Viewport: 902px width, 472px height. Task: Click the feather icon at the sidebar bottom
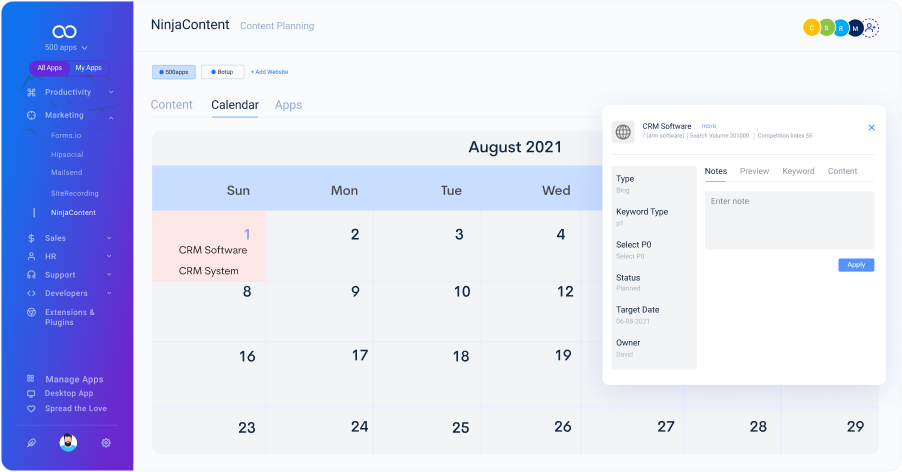pyautogui.click(x=31, y=443)
